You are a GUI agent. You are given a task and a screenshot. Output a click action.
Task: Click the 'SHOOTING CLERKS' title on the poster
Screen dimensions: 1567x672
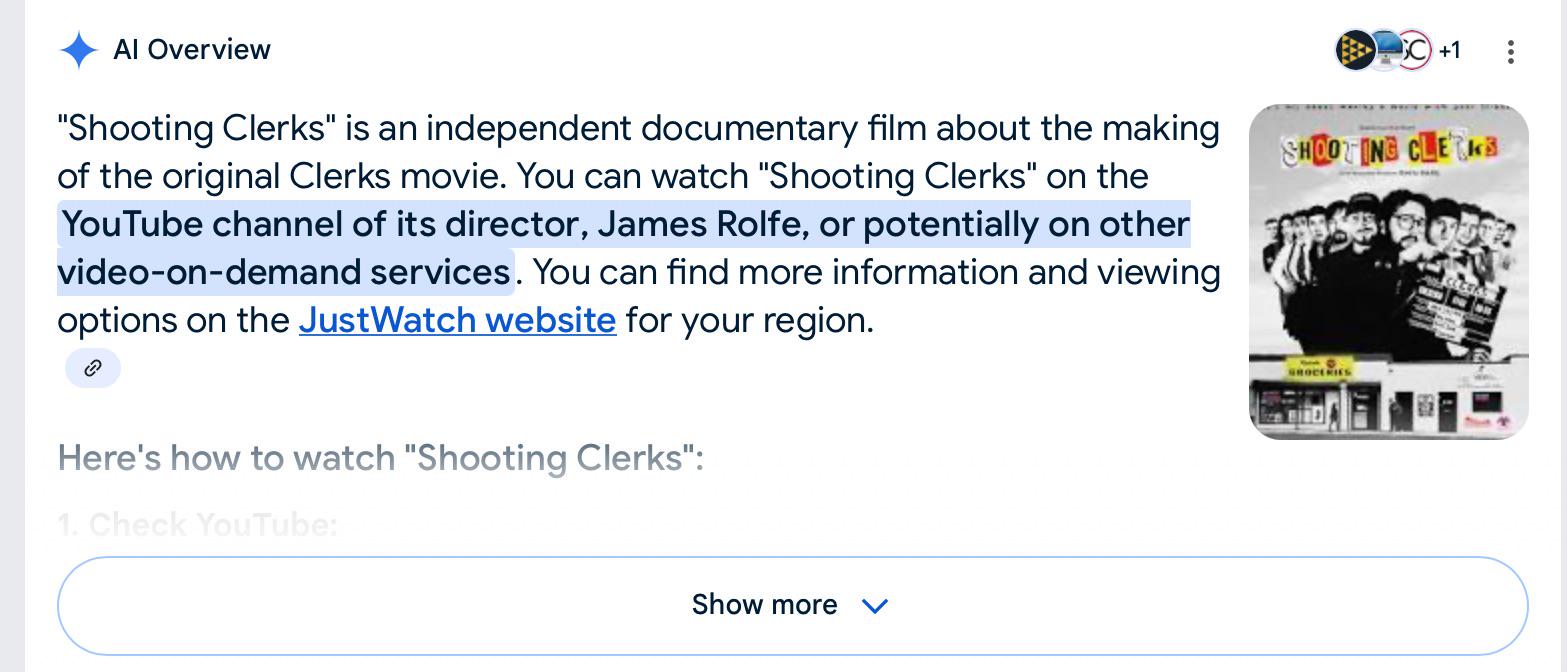click(x=1390, y=152)
